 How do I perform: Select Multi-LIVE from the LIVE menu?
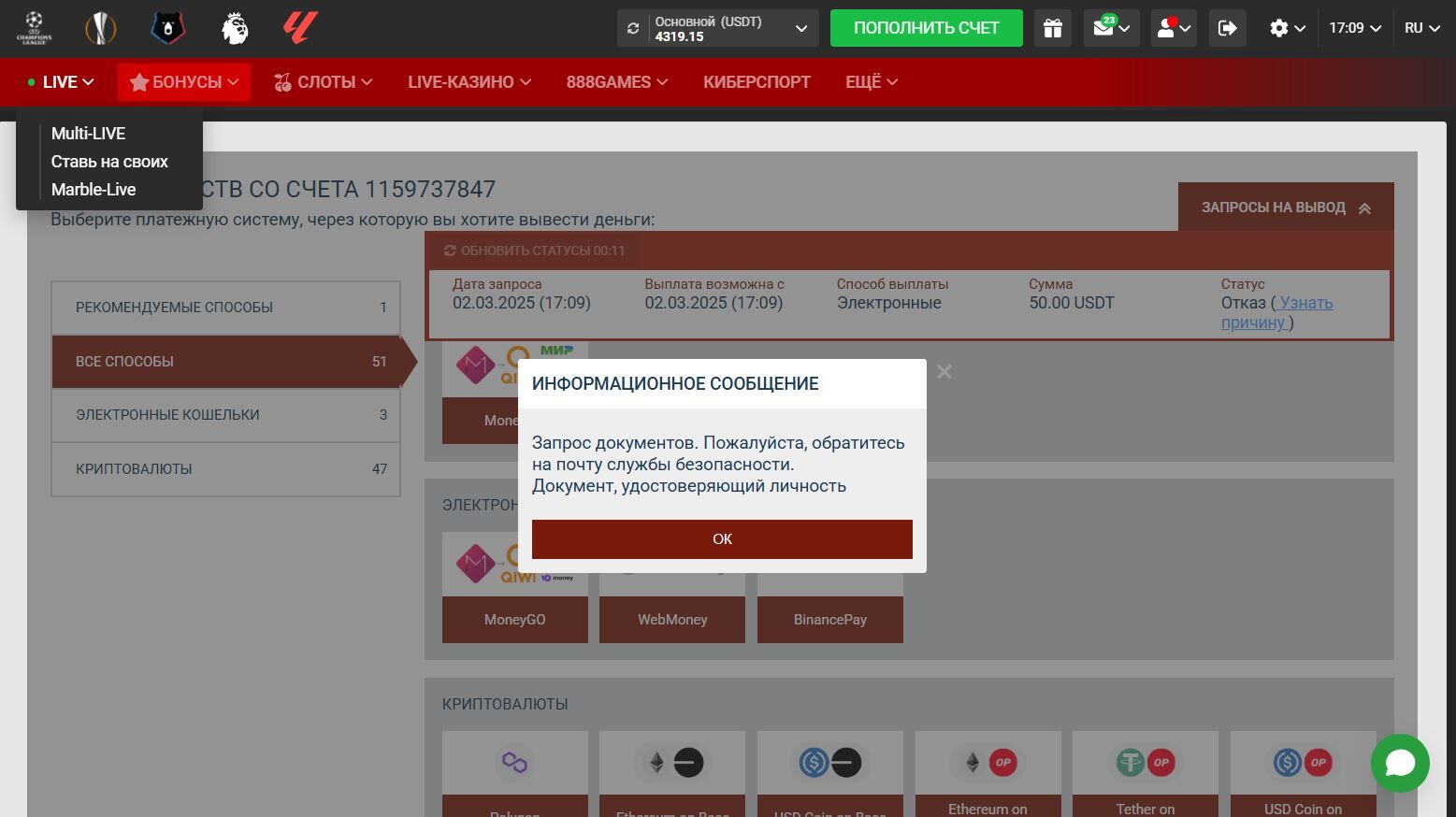(x=88, y=134)
